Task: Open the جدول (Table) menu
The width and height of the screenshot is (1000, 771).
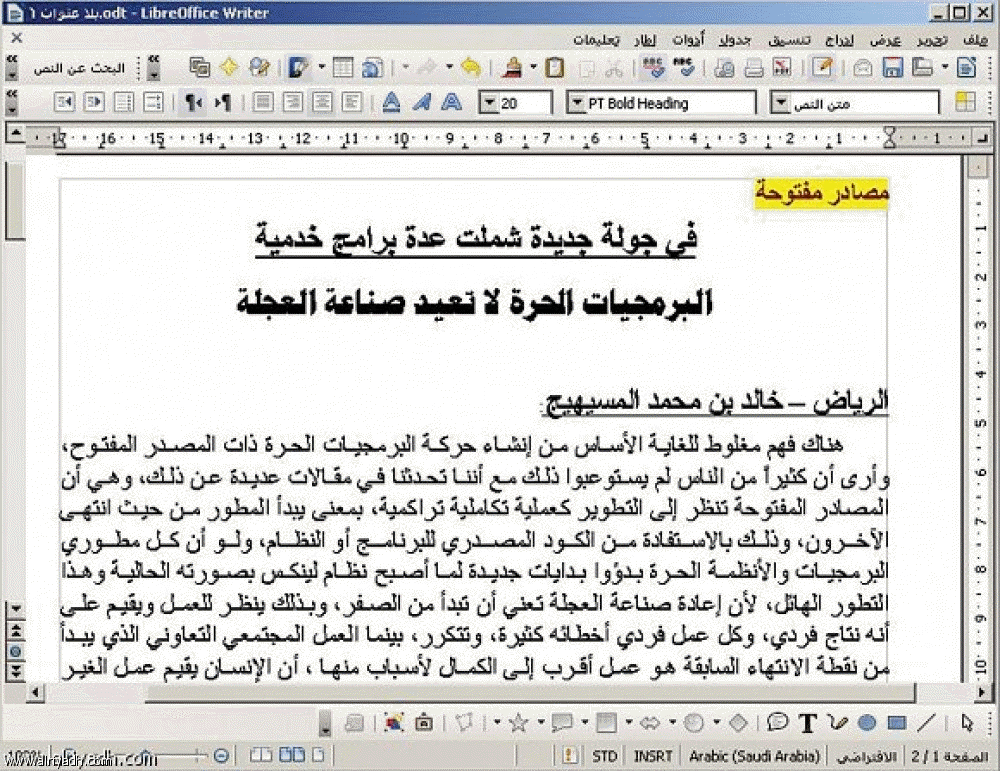Action: pyautogui.click(x=735, y=40)
